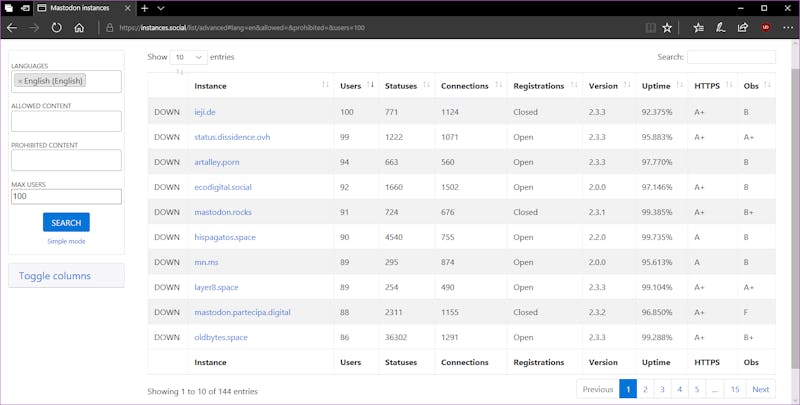Click the table Search input field
Screen dimensions: 800x405
731,58
